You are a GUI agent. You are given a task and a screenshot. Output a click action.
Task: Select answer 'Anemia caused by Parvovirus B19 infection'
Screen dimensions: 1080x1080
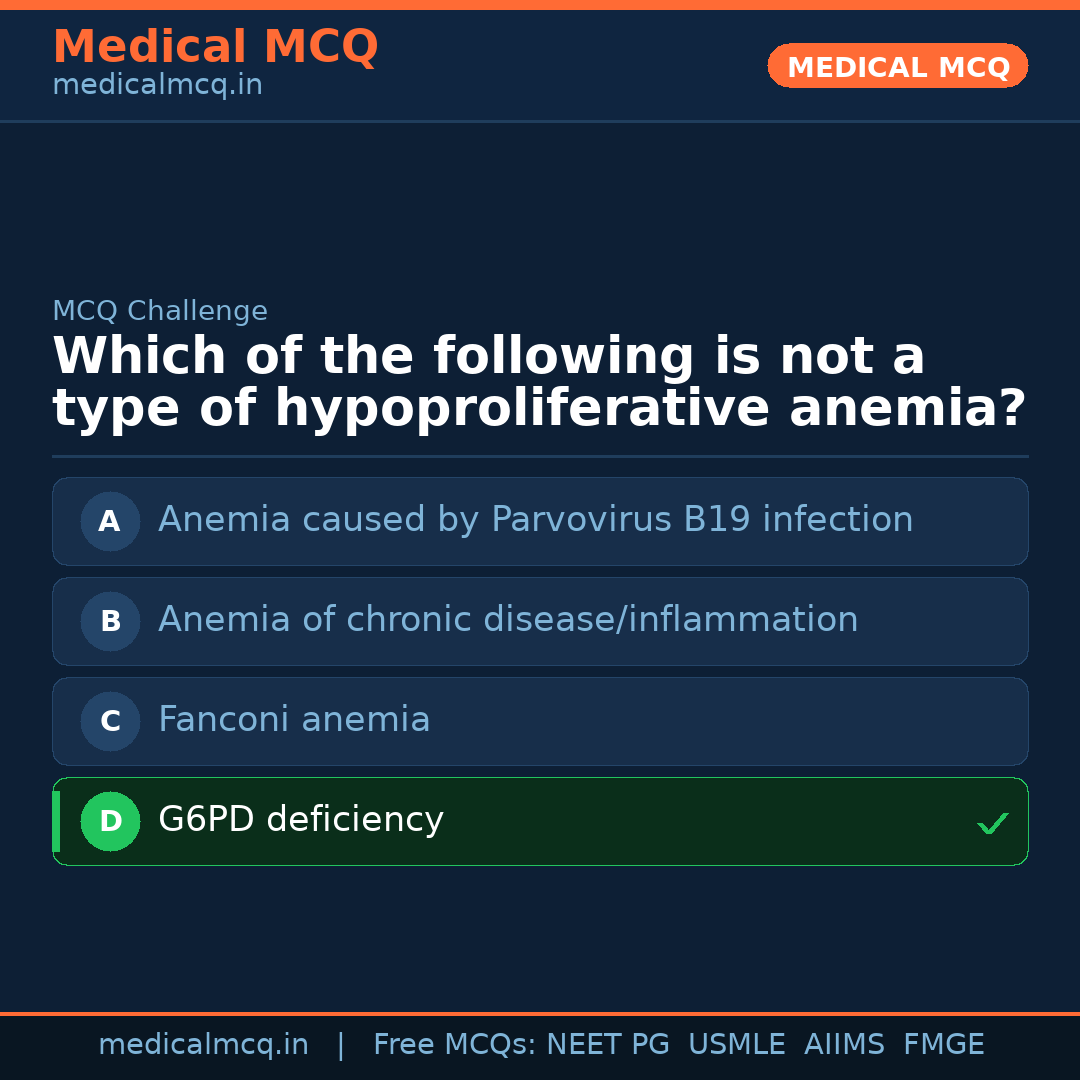535,520
